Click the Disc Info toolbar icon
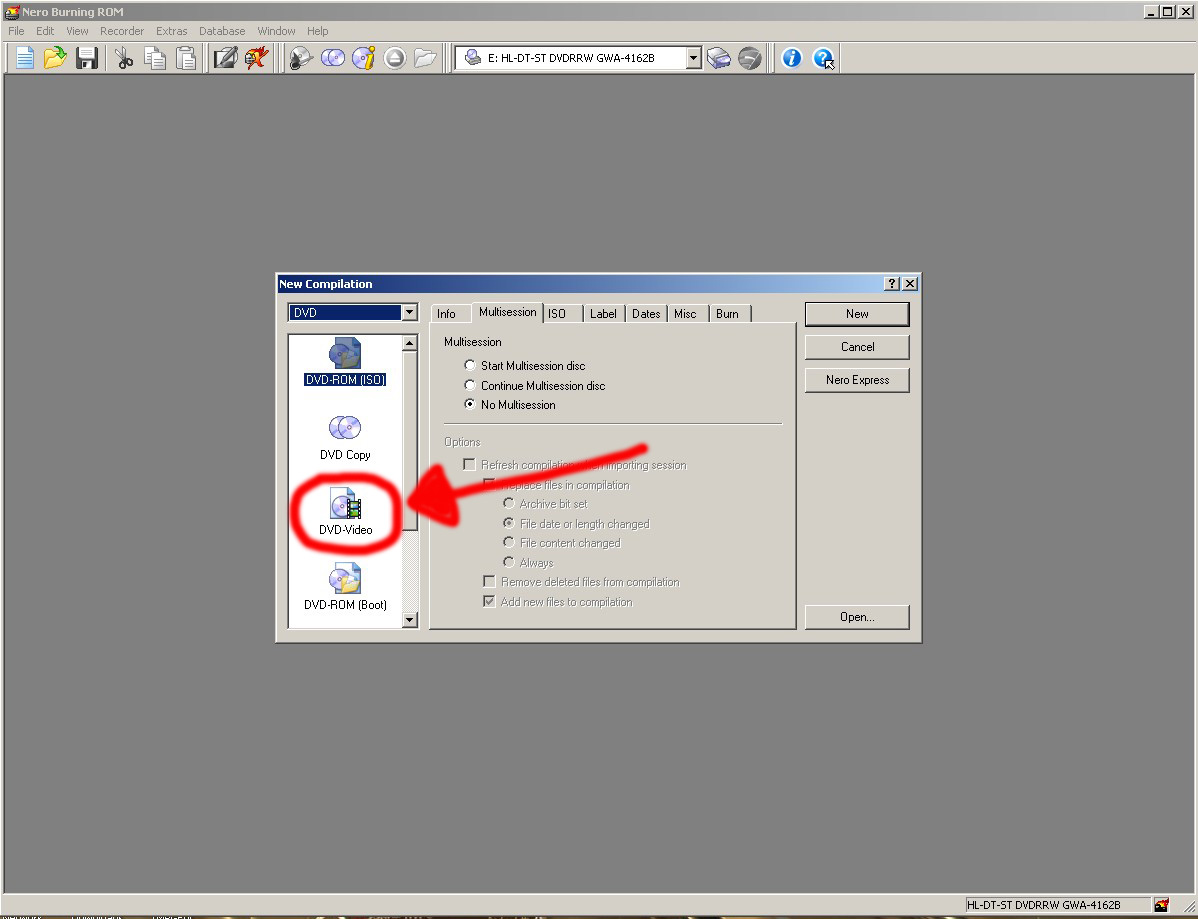This screenshot has height=919, width=1198. pyautogui.click(x=364, y=58)
